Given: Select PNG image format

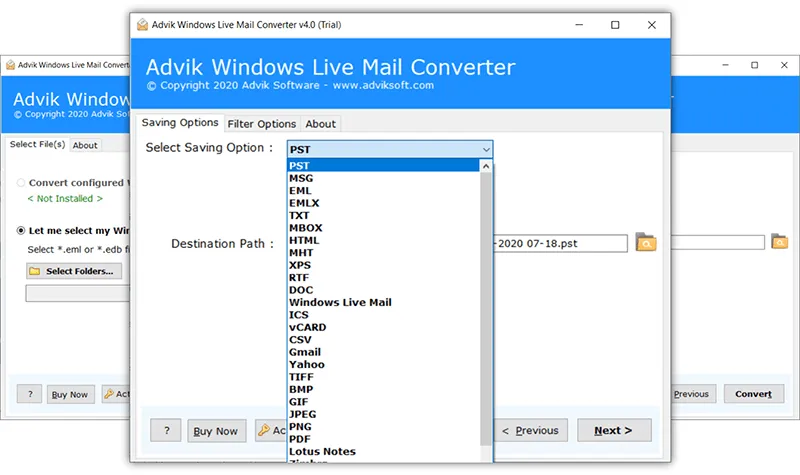Looking at the screenshot, I should coord(383,427).
